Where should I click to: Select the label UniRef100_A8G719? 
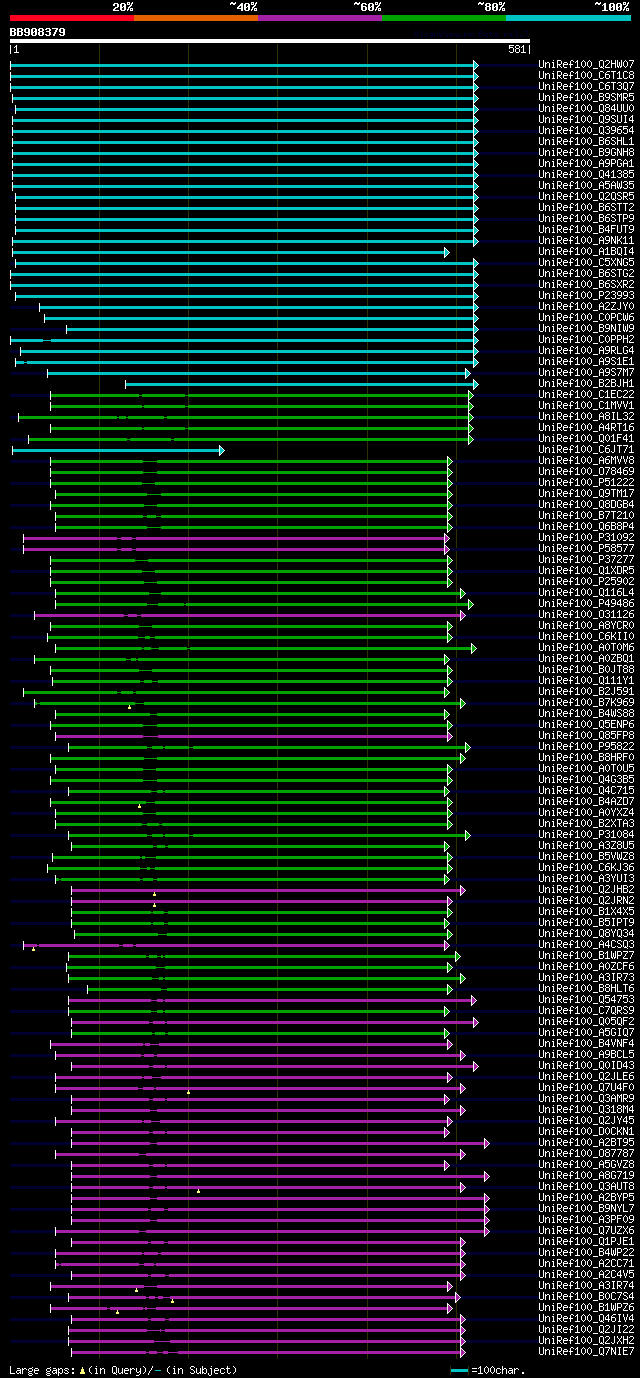(586, 1176)
